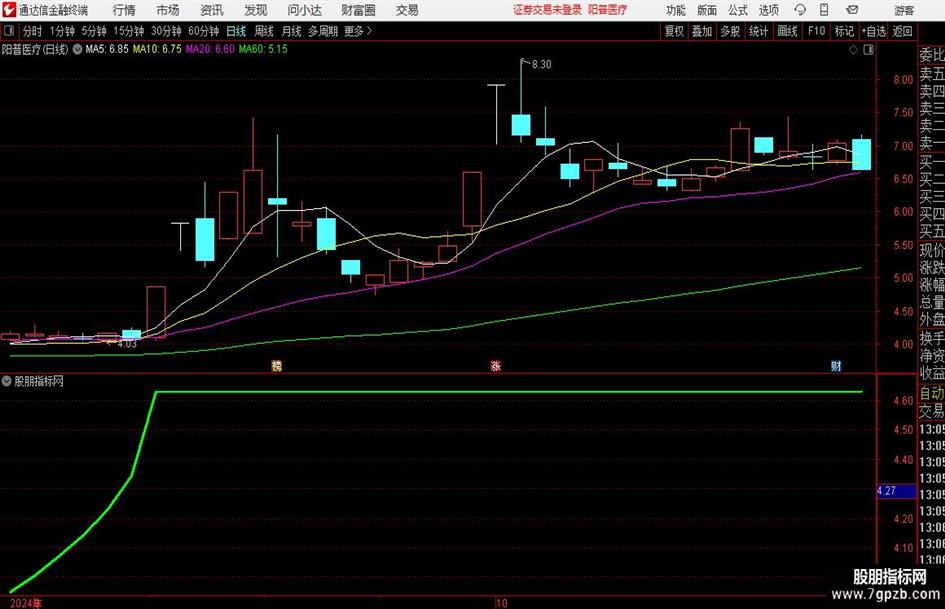Click the 股朋指标网 indicator title
This screenshot has height=609, width=945.
coord(39,381)
